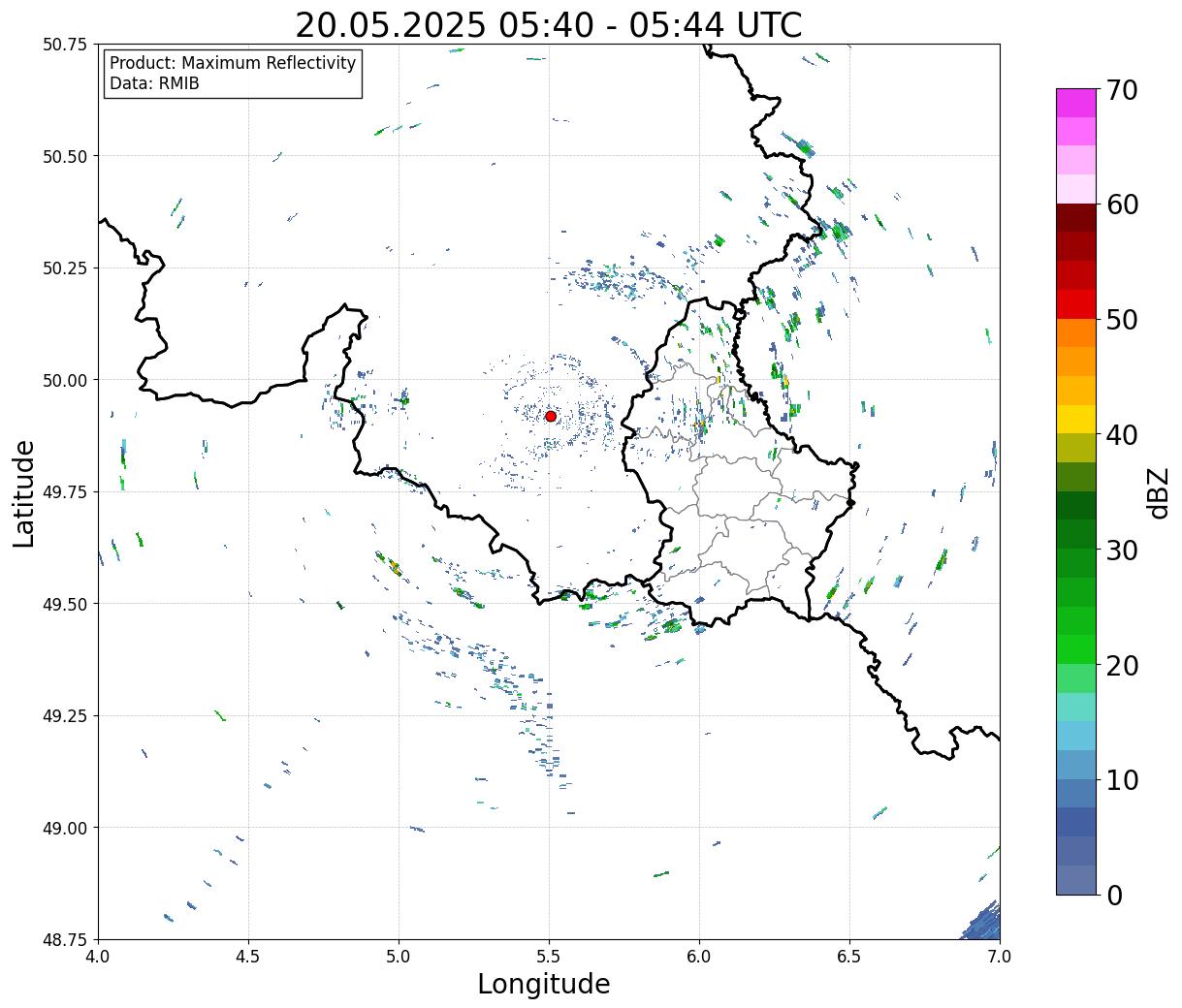The width and height of the screenshot is (1182, 1008).
Task: Click the colorbar tick label 60
Action: point(1122,205)
